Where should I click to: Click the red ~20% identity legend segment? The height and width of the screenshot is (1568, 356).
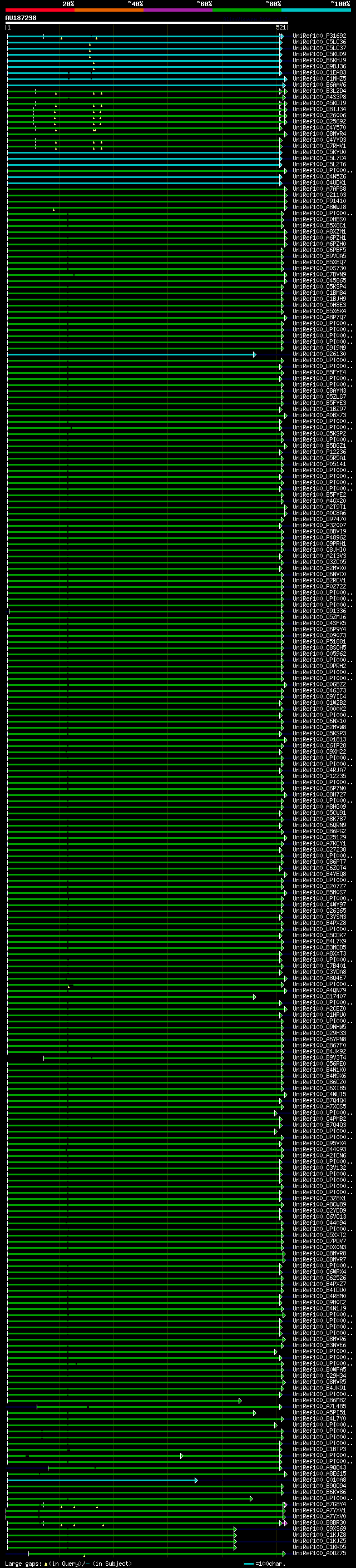[x=39, y=11]
